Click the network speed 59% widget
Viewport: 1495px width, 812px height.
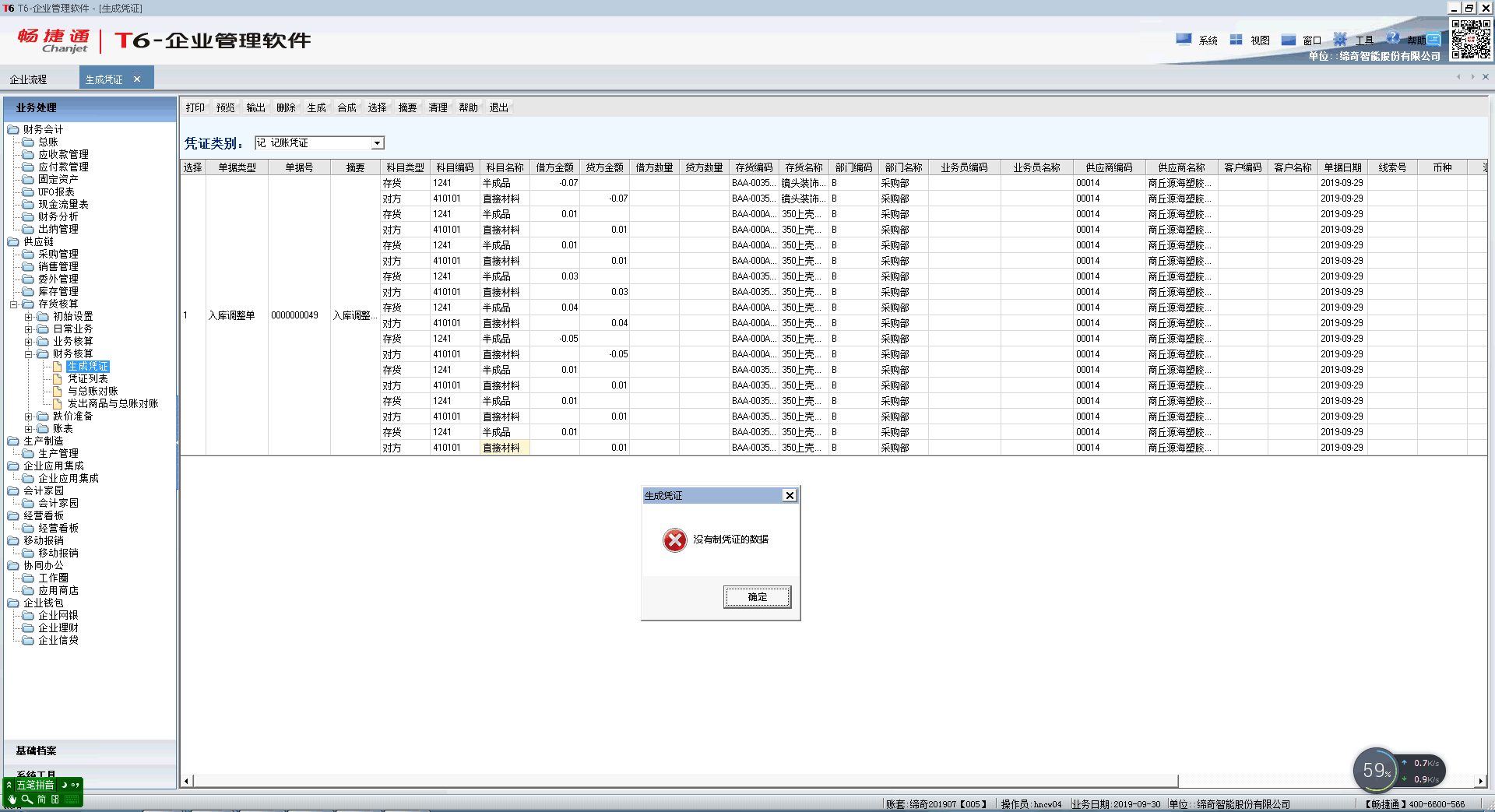[1376, 771]
